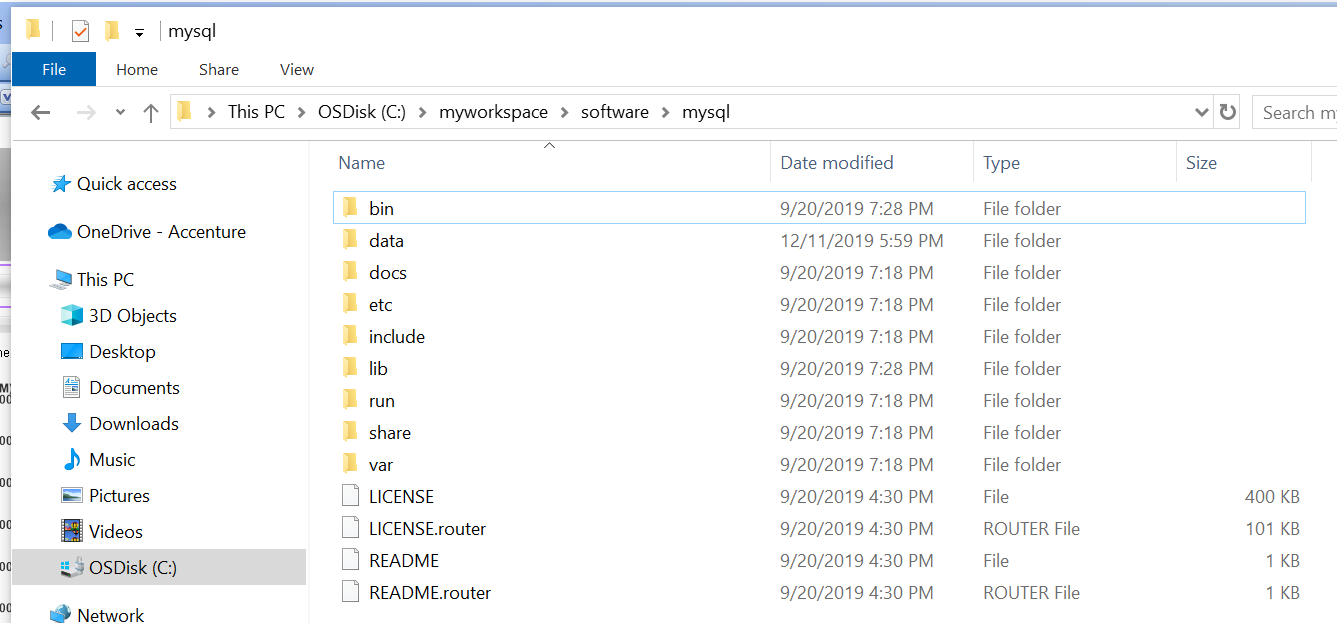The height and width of the screenshot is (623, 1337).
Task: Click the Refresh button in address bar
Action: [x=1228, y=113]
